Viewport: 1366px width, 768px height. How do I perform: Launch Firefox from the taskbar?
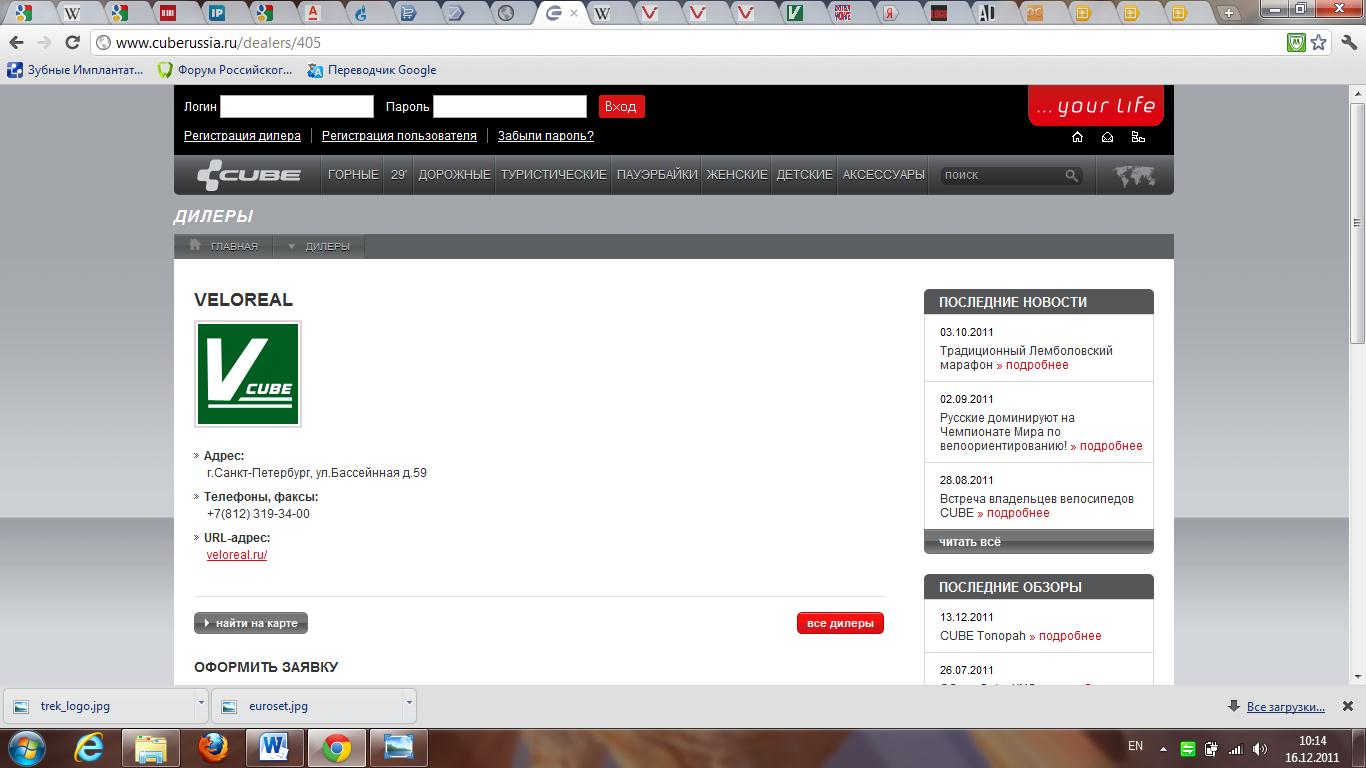click(212, 747)
